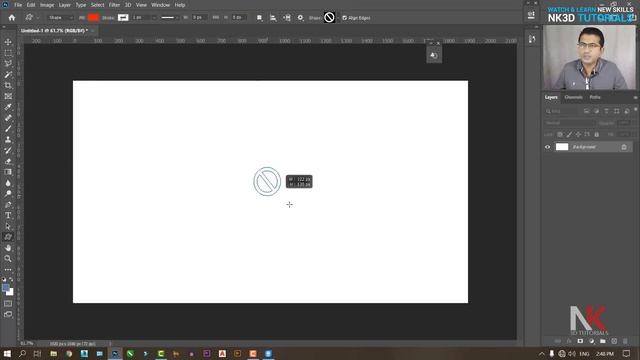This screenshot has width=640, height=360.
Task: Open the layer Opacity dropdown
Action: (x=624, y=123)
